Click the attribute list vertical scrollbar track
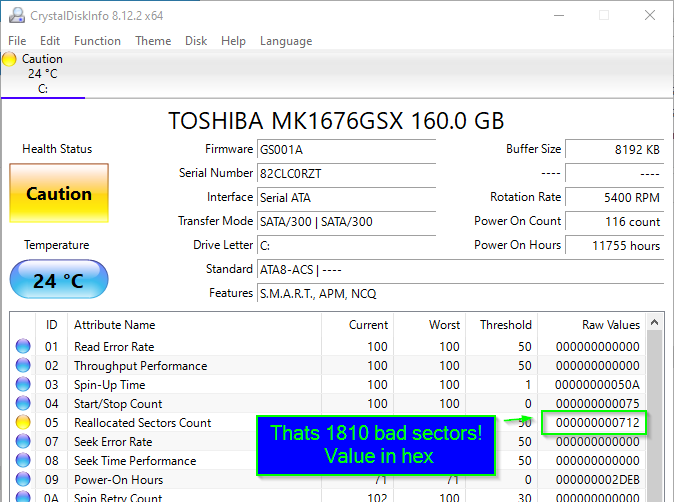Viewport: 674px width, 502px height. [654, 416]
